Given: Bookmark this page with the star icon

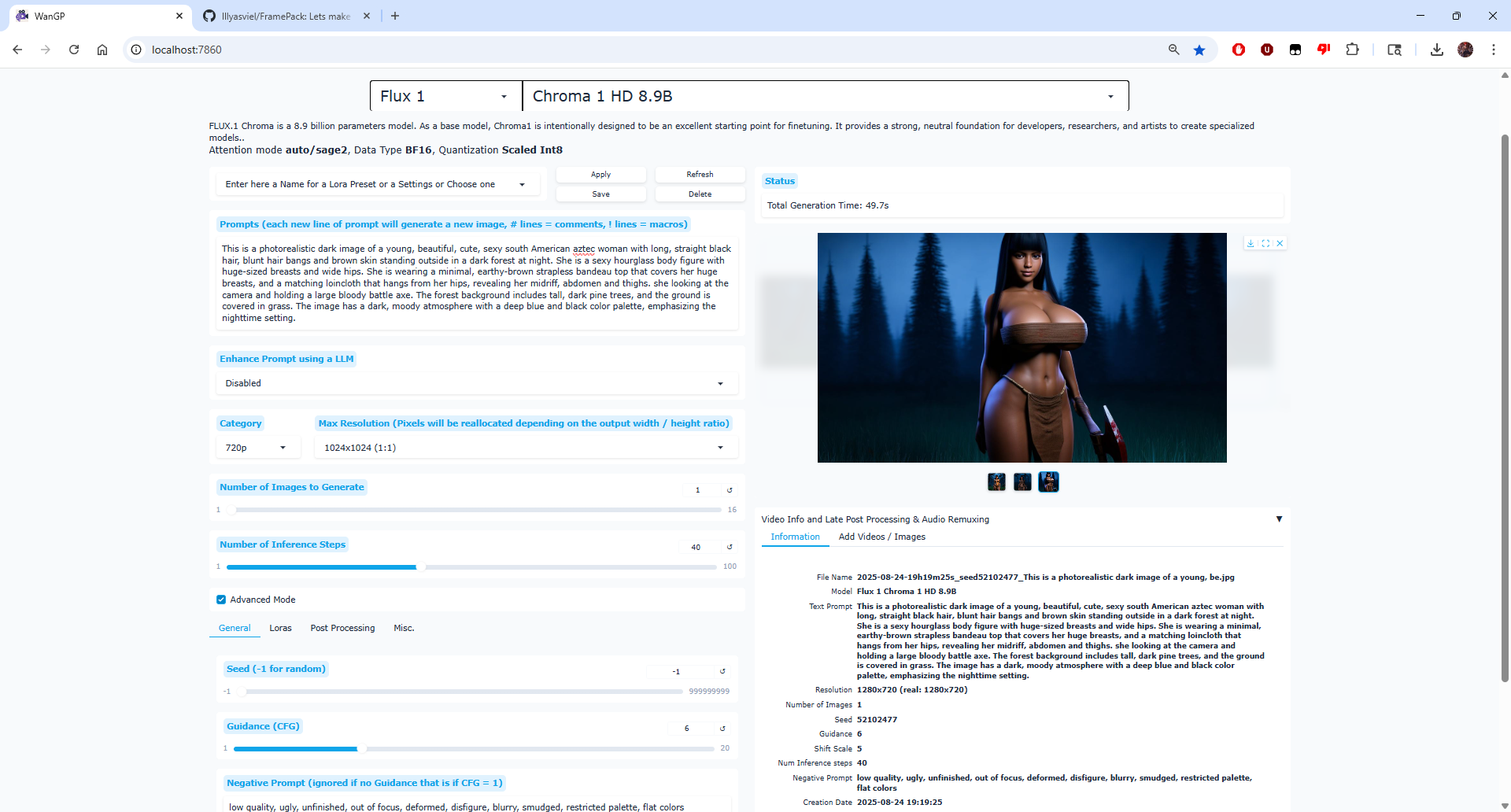Looking at the screenshot, I should coord(1199,50).
